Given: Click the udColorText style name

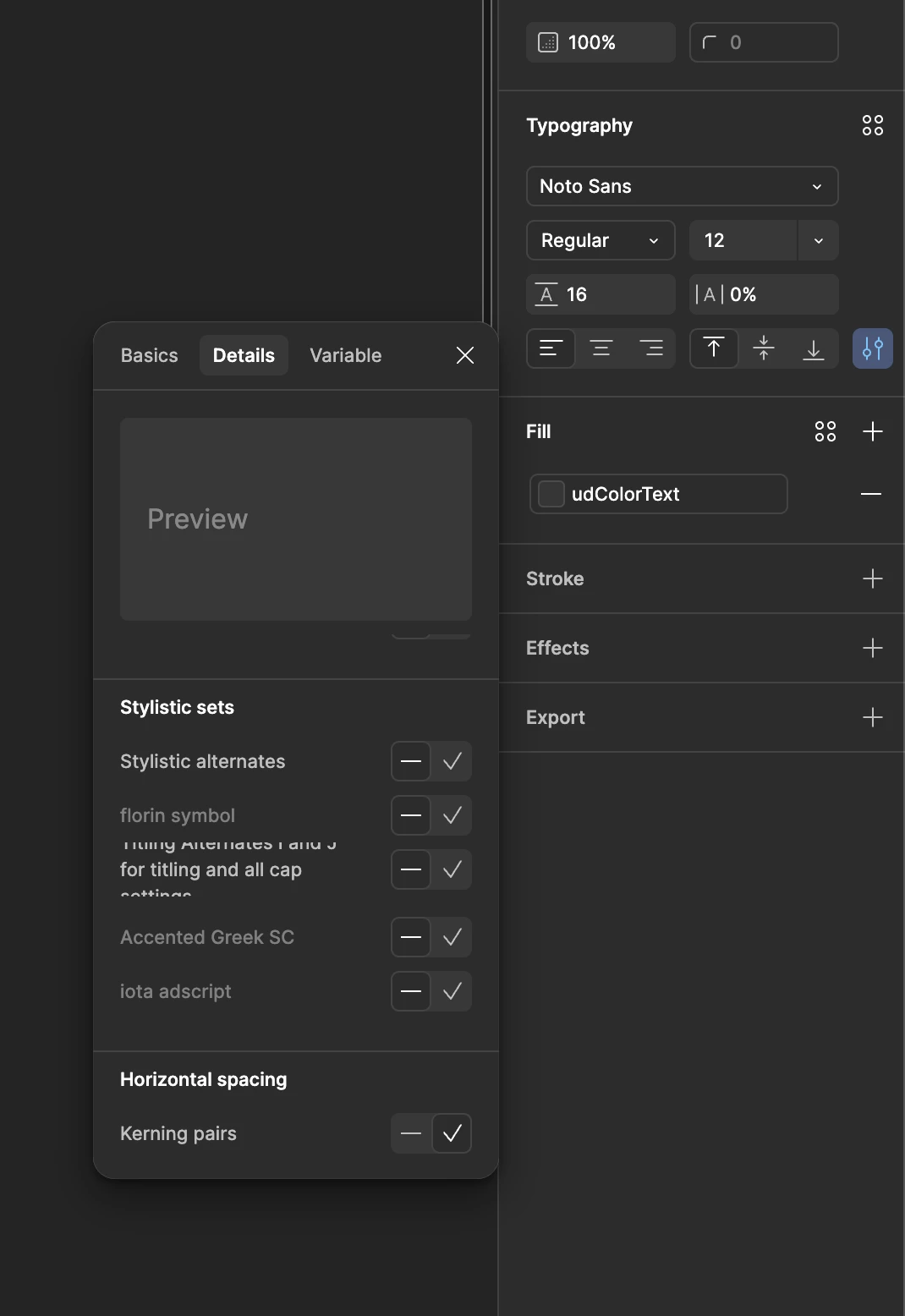Looking at the screenshot, I should click(626, 494).
